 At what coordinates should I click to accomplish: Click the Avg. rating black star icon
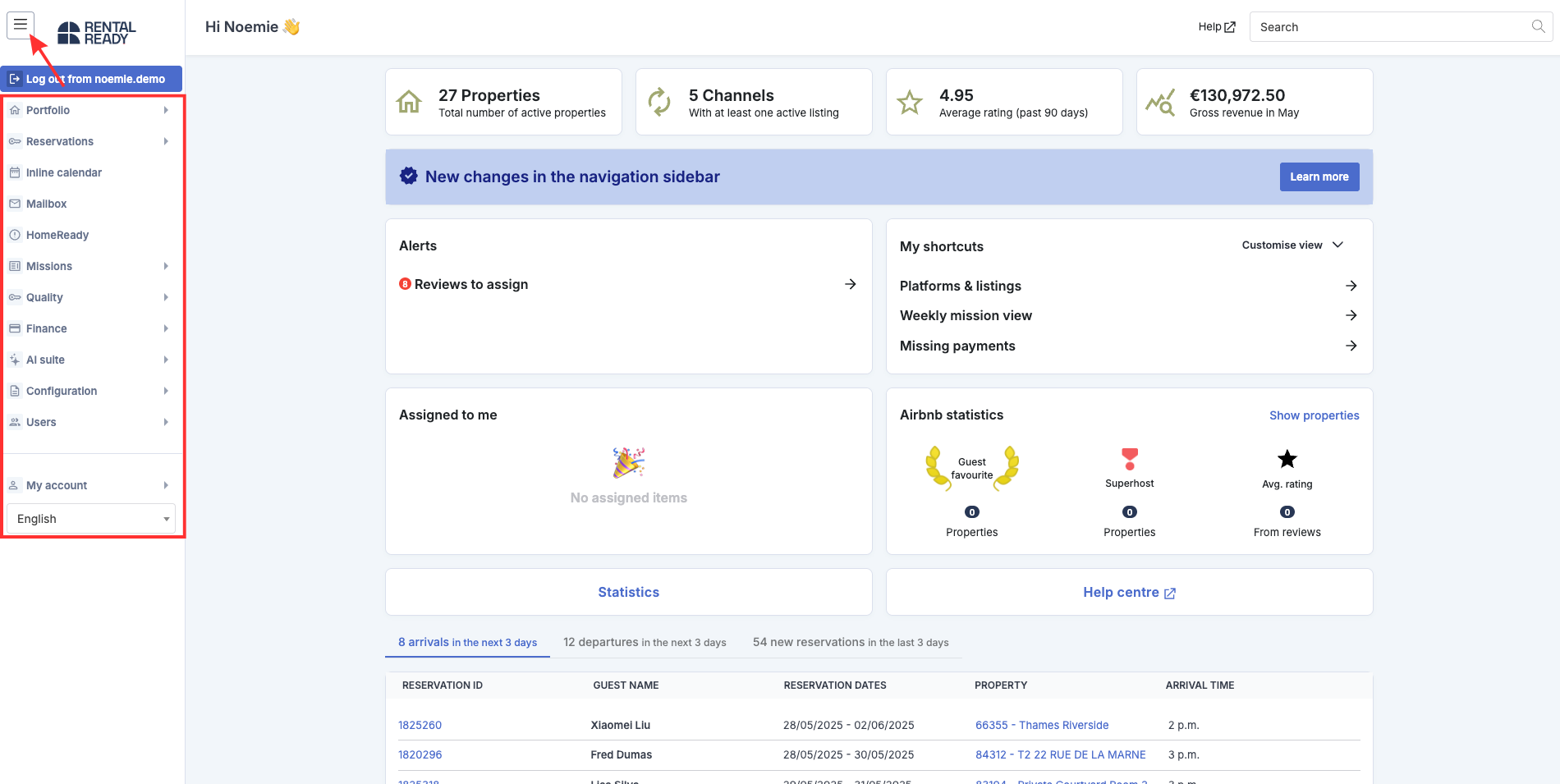click(x=1287, y=459)
